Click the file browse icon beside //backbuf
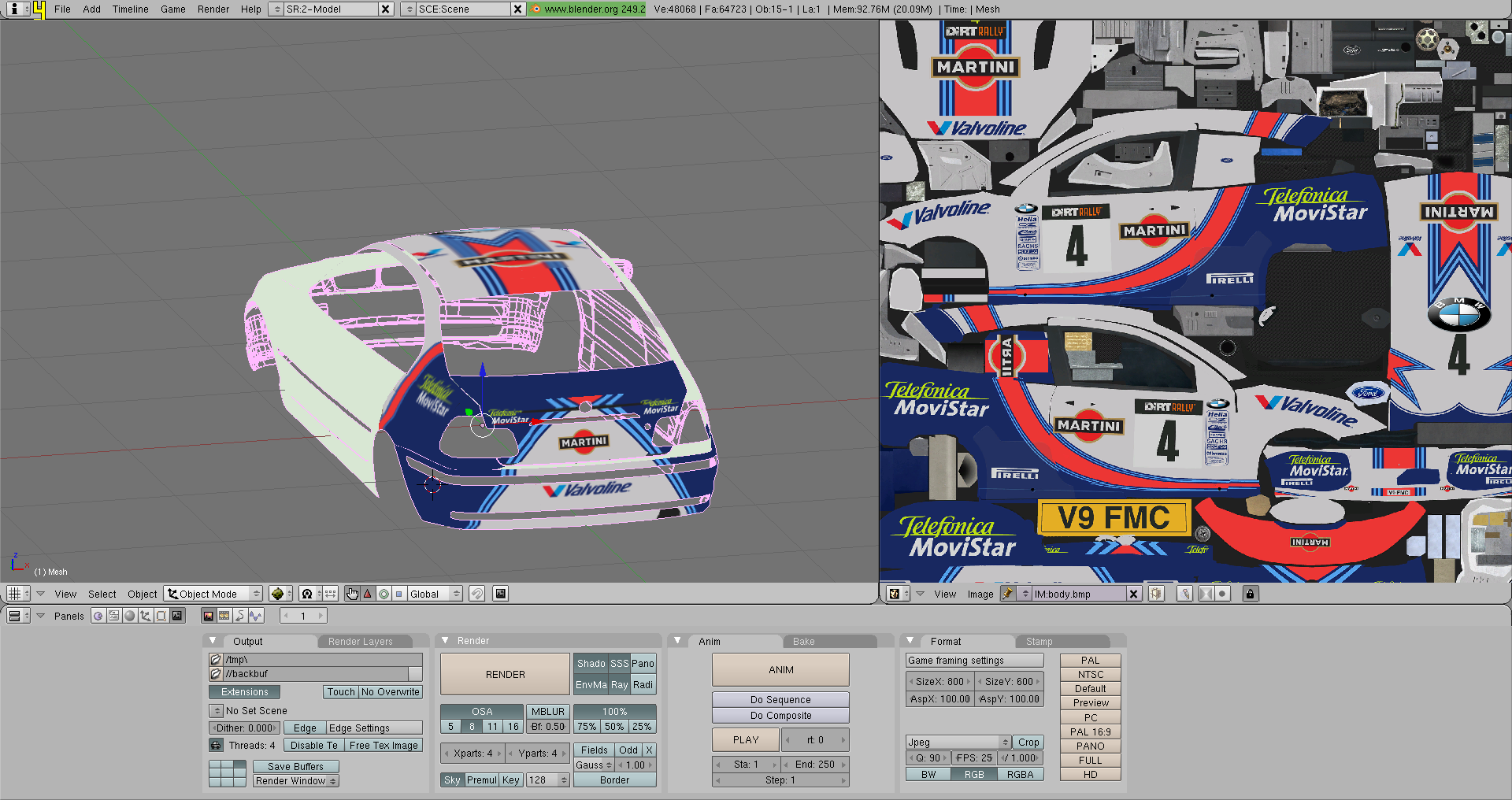Viewport: 1512px width, 800px height. point(216,674)
